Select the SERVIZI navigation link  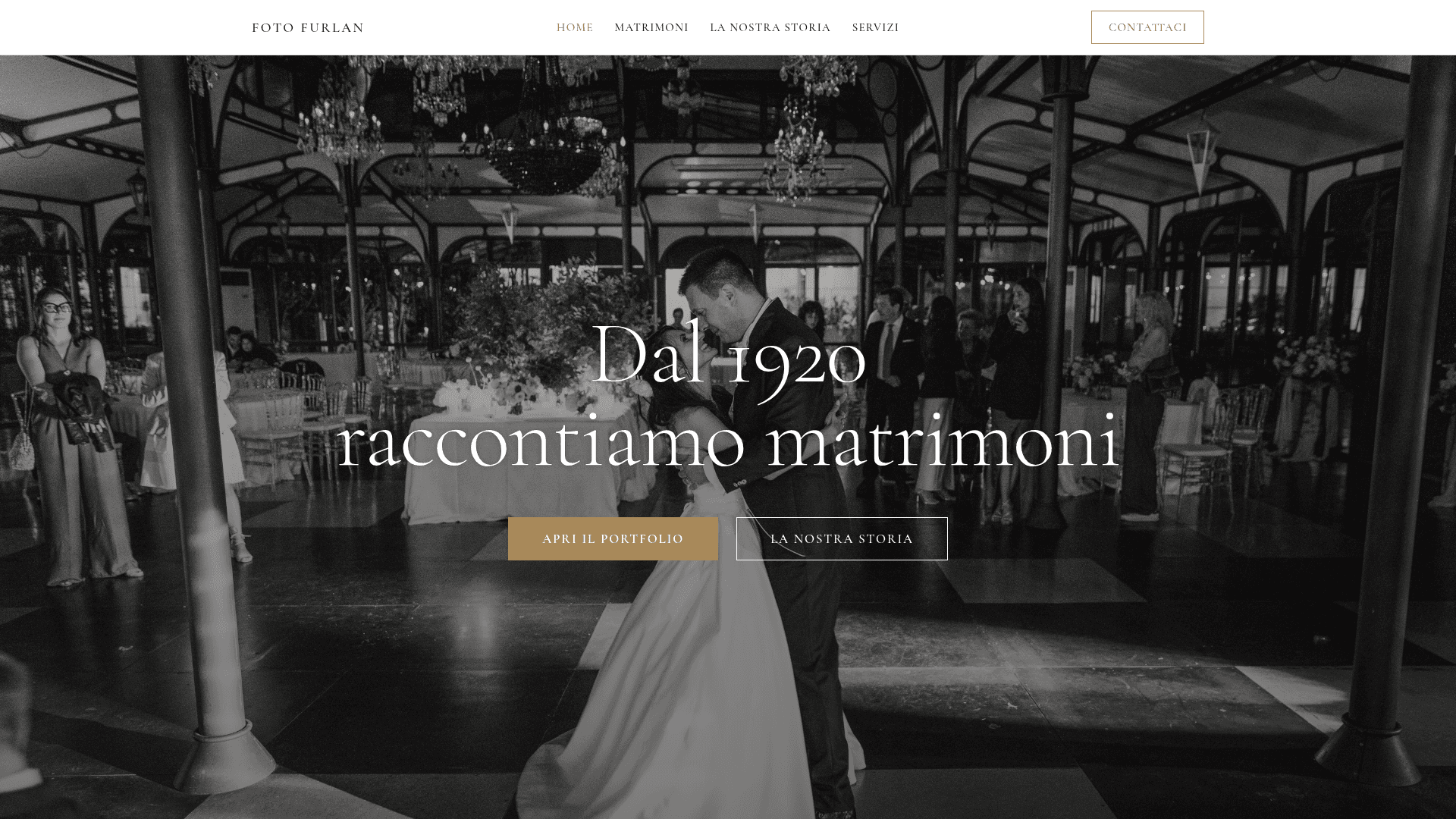click(x=876, y=27)
